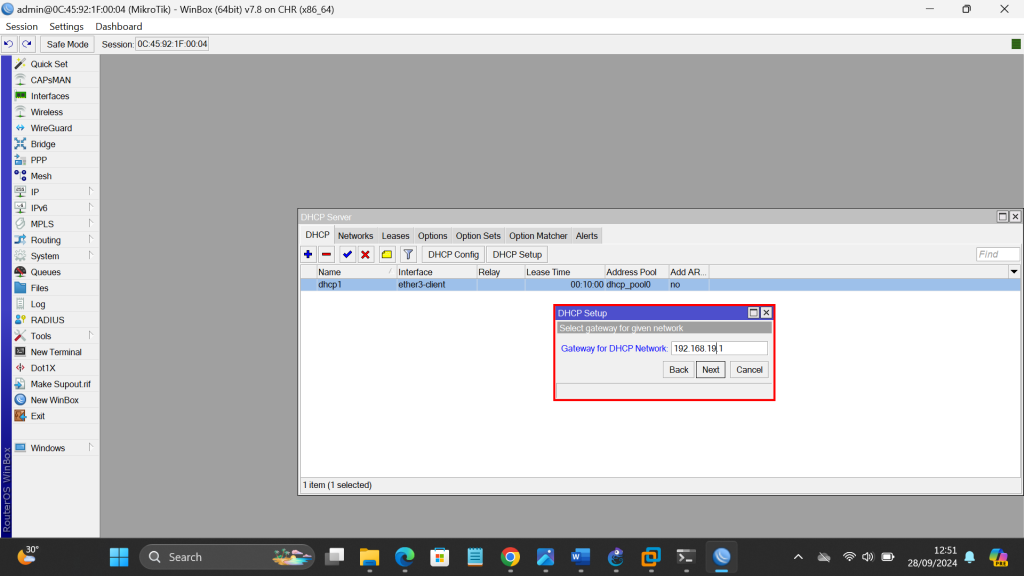The width and height of the screenshot is (1024, 576).
Task: Toggle Safe Mode on
Action: 68,44
